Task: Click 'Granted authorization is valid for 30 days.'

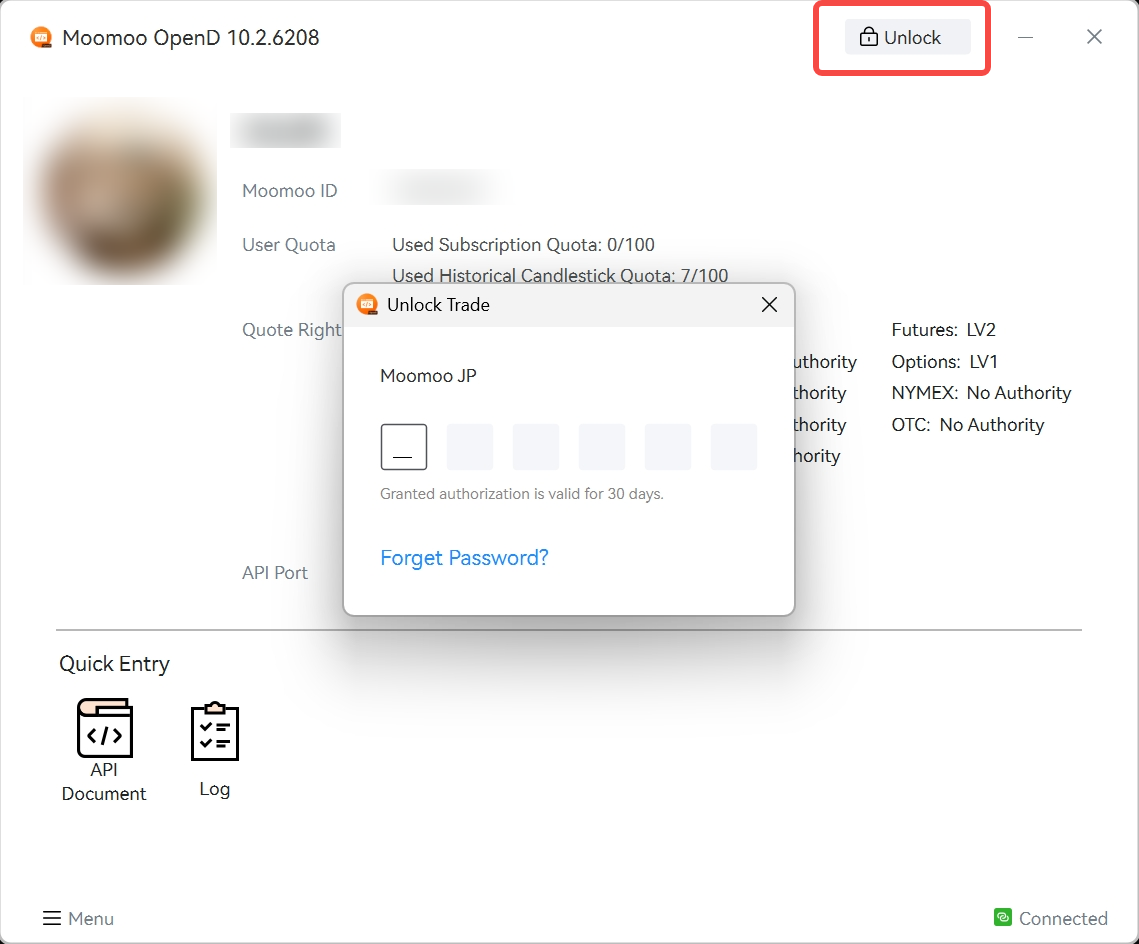Action: pos(522,494)
